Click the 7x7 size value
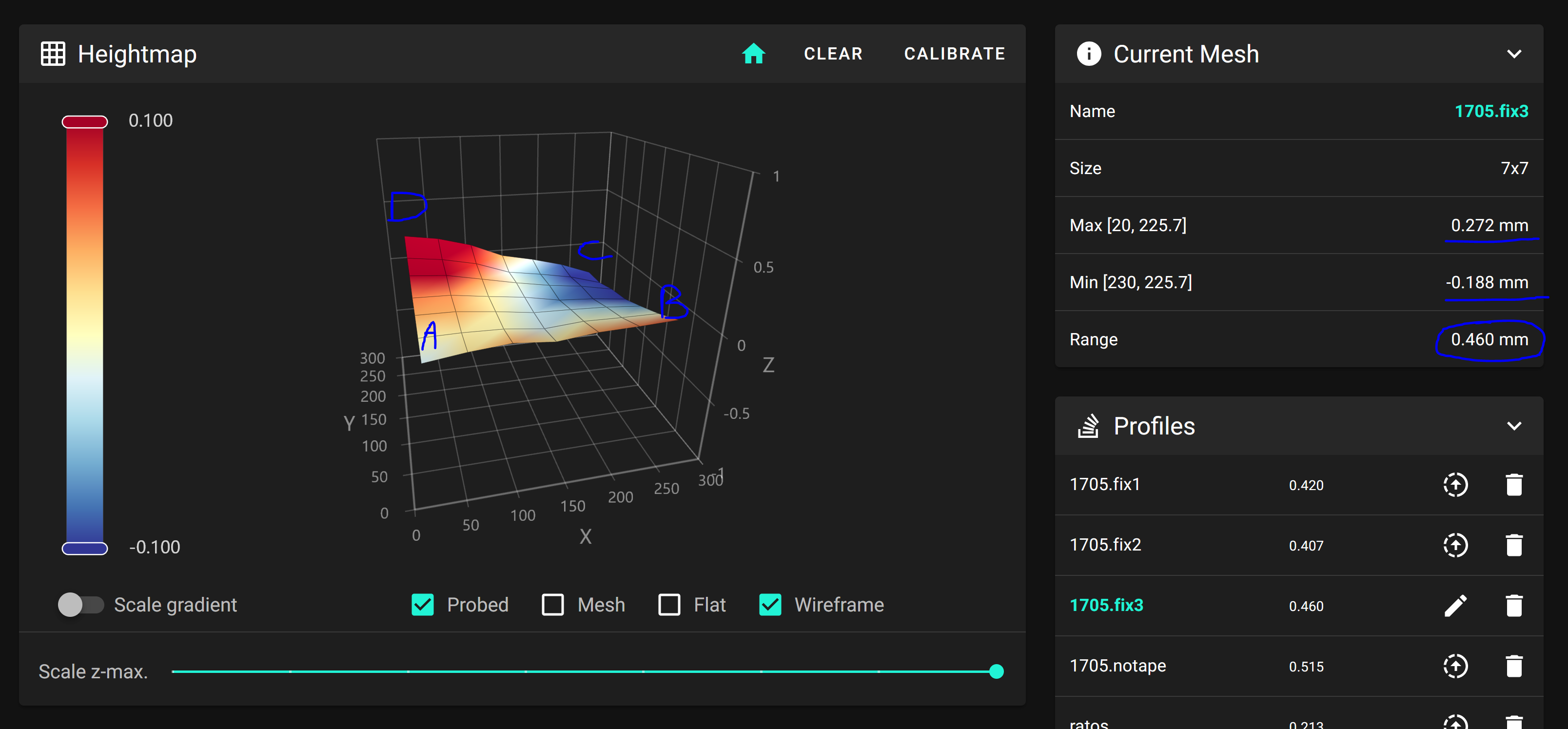The image size is (1568, 729). point(1514,168)
